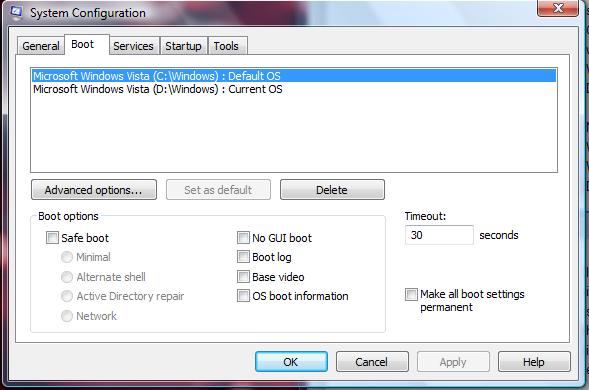Delete the selected boot entry

click(332, 190)
